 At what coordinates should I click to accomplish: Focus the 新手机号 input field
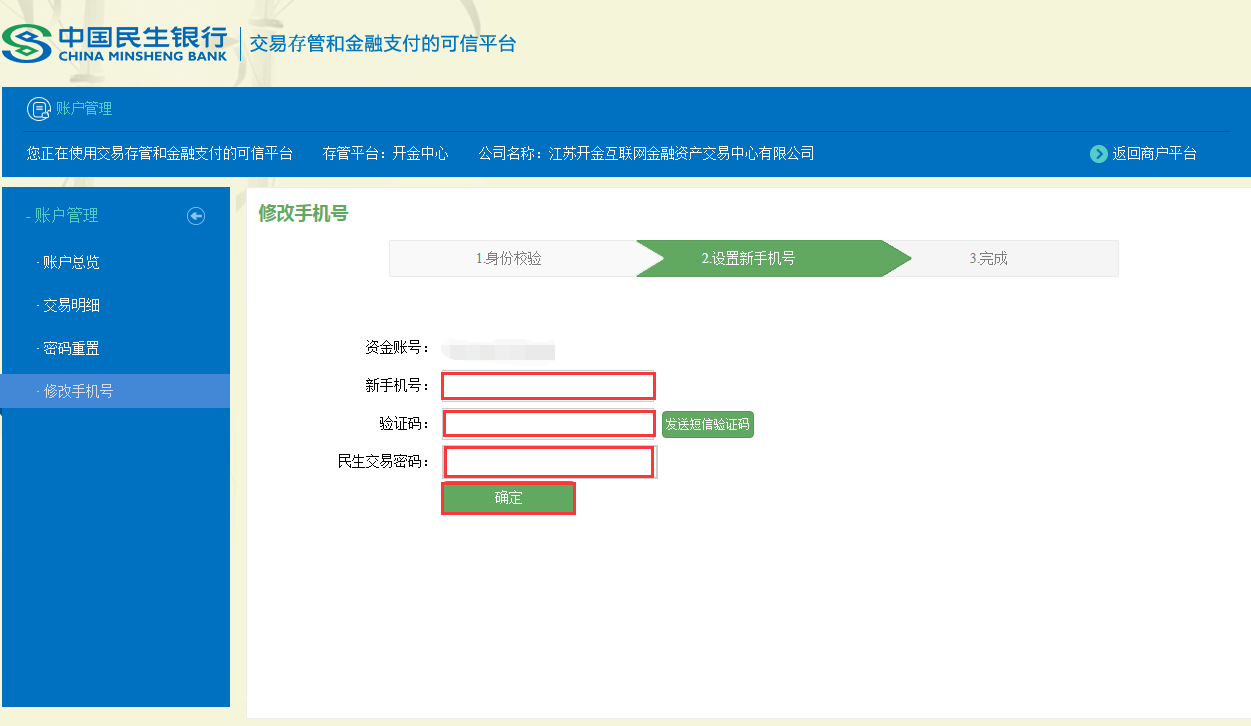[x=548, y=386]
